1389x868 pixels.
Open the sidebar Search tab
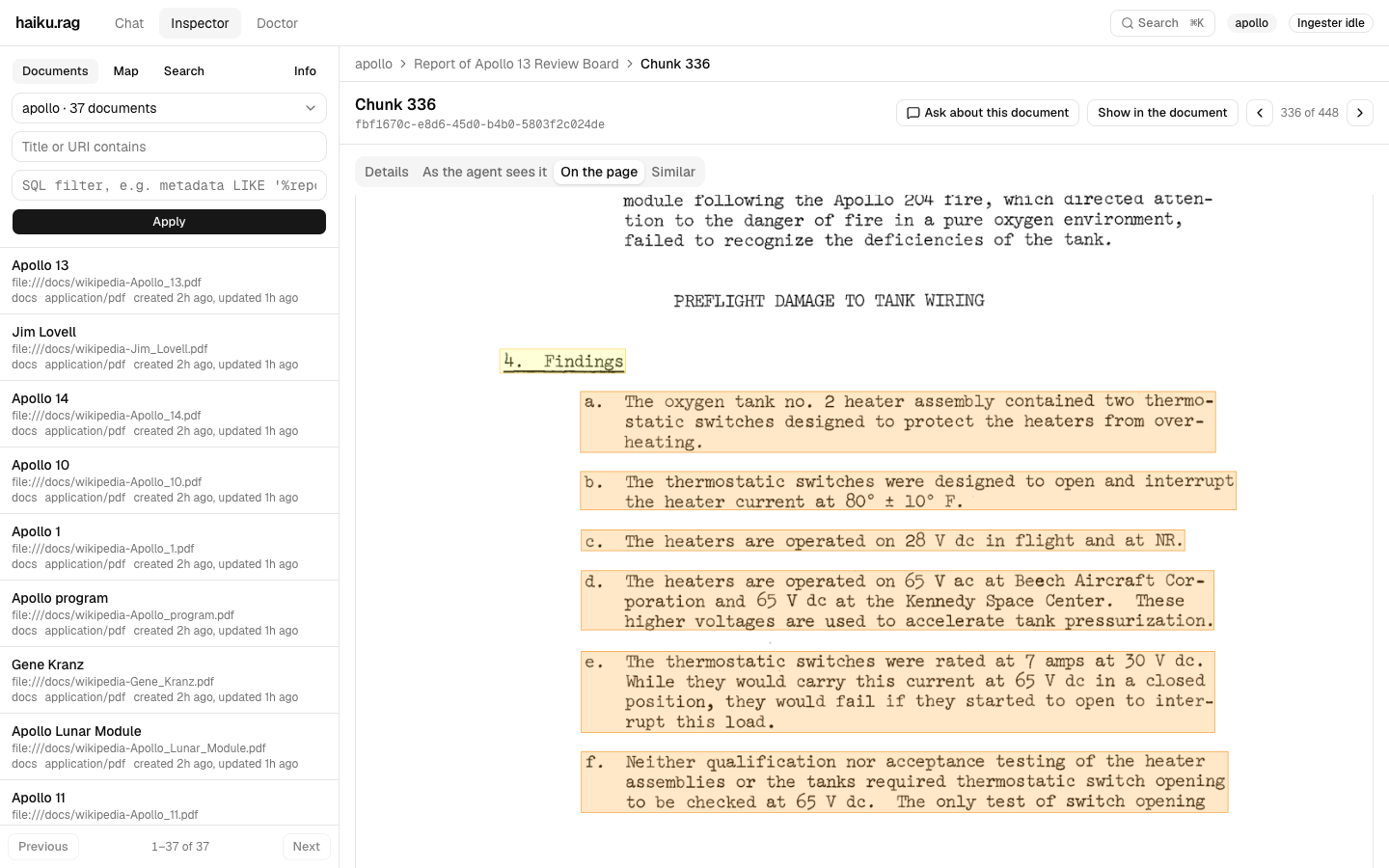(x=183, y=71)
